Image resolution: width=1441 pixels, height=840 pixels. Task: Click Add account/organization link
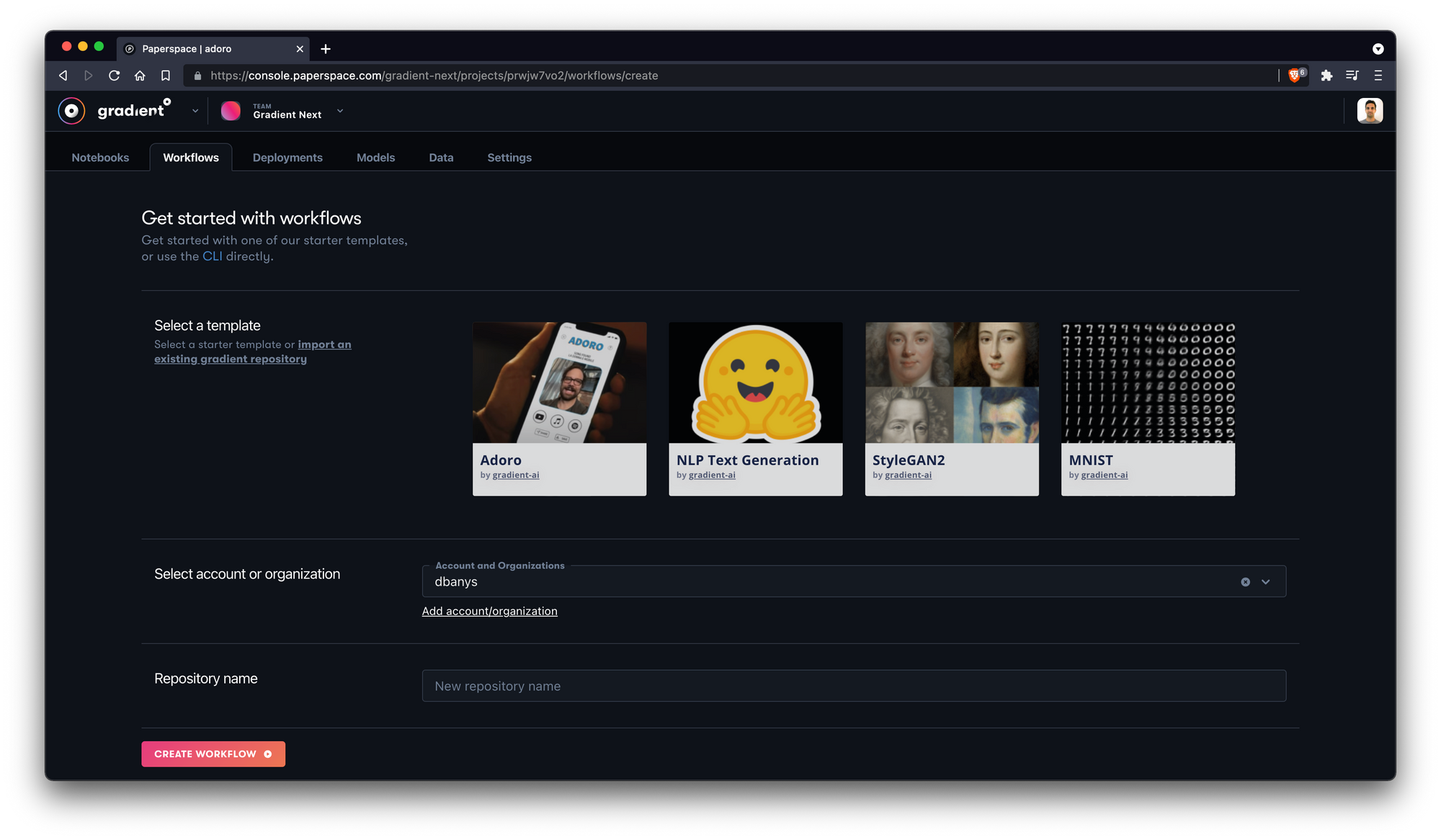pos(489,612)
